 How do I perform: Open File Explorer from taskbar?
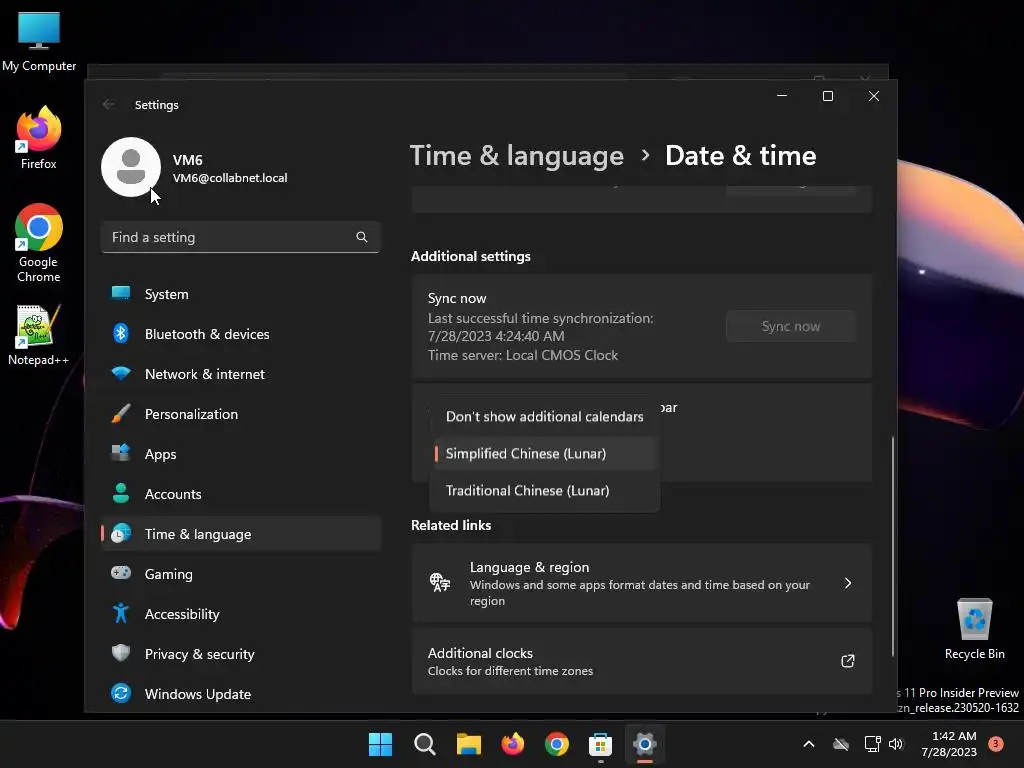click(x=469, y=744)
